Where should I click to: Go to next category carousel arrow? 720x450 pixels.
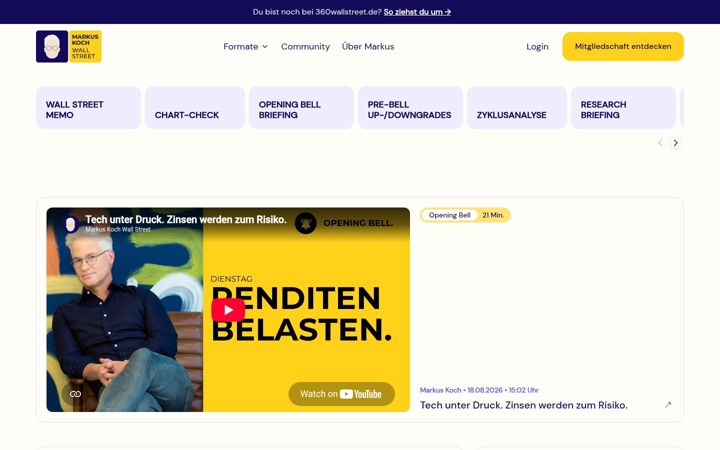(x=675, y=143)
